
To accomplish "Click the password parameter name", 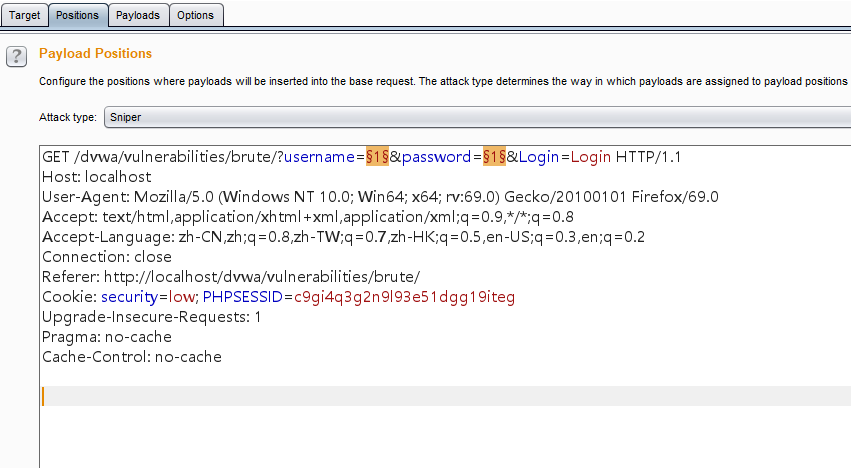I will click(436, 157).
